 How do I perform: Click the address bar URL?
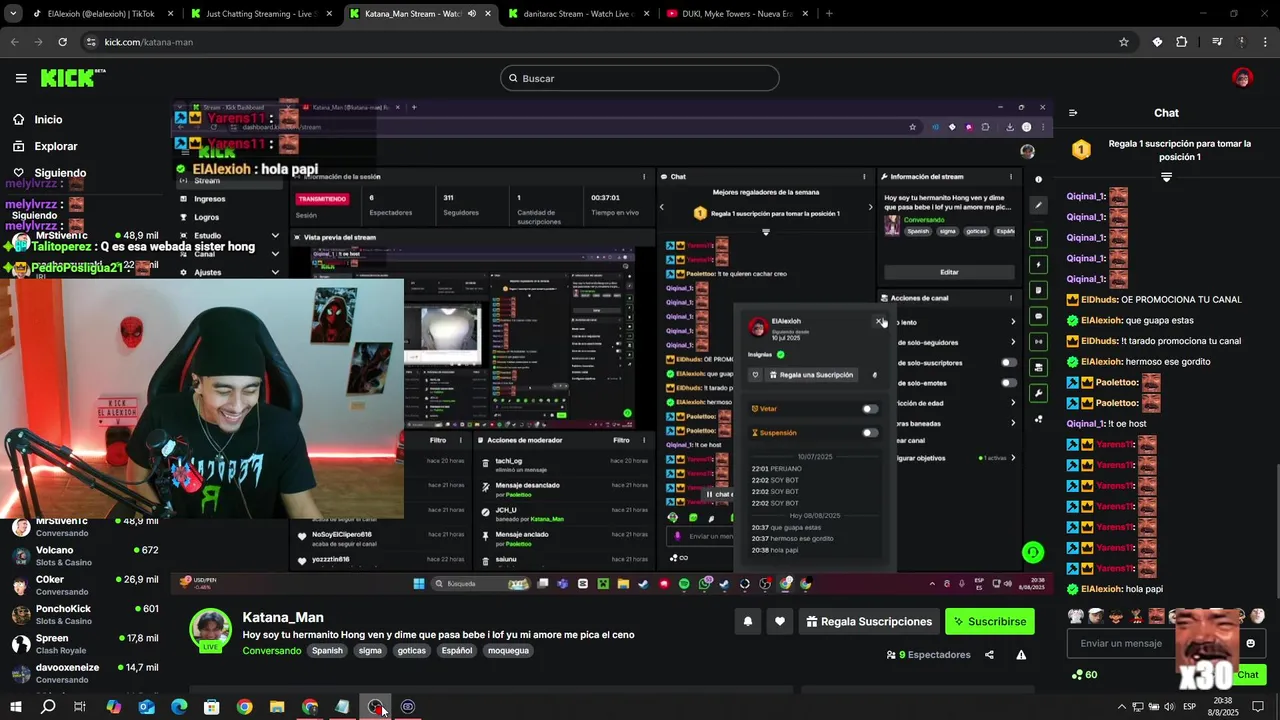click(149, 42)
